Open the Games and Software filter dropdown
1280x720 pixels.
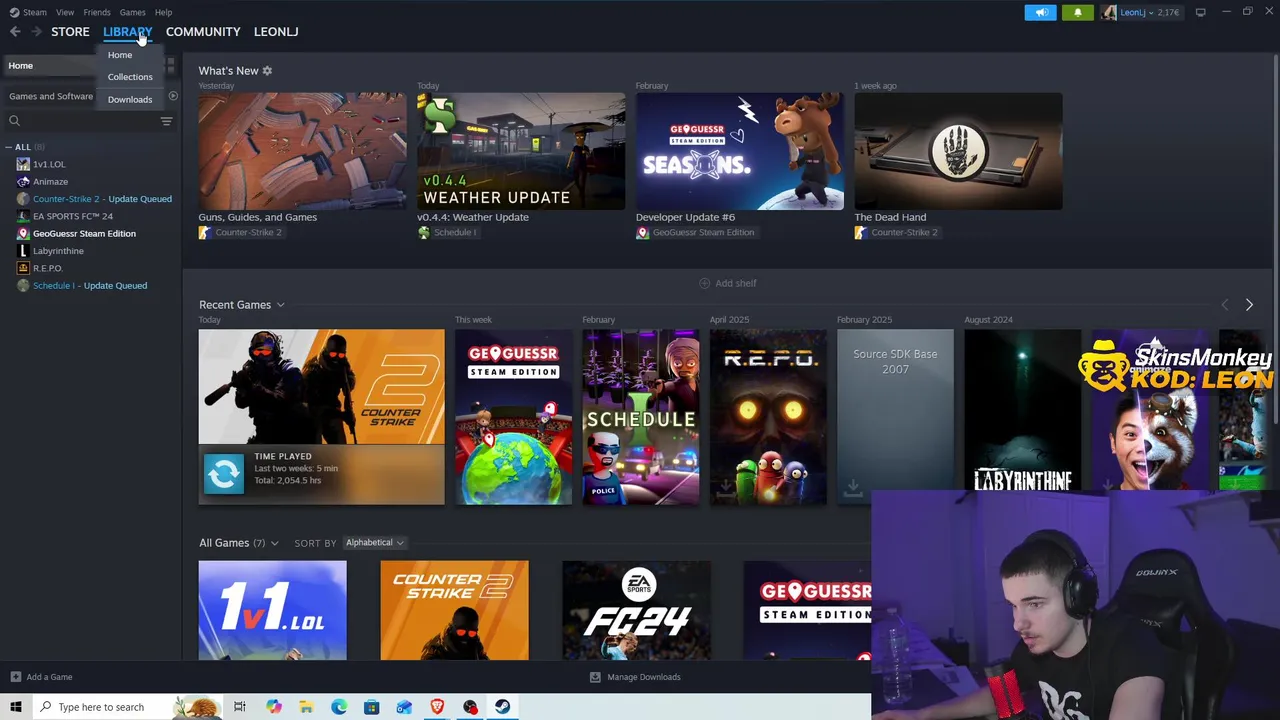click(x=51, y=96)
